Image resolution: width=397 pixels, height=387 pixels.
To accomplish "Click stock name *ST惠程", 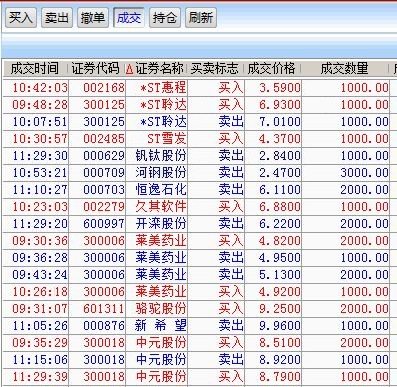I will coord(163,88).
